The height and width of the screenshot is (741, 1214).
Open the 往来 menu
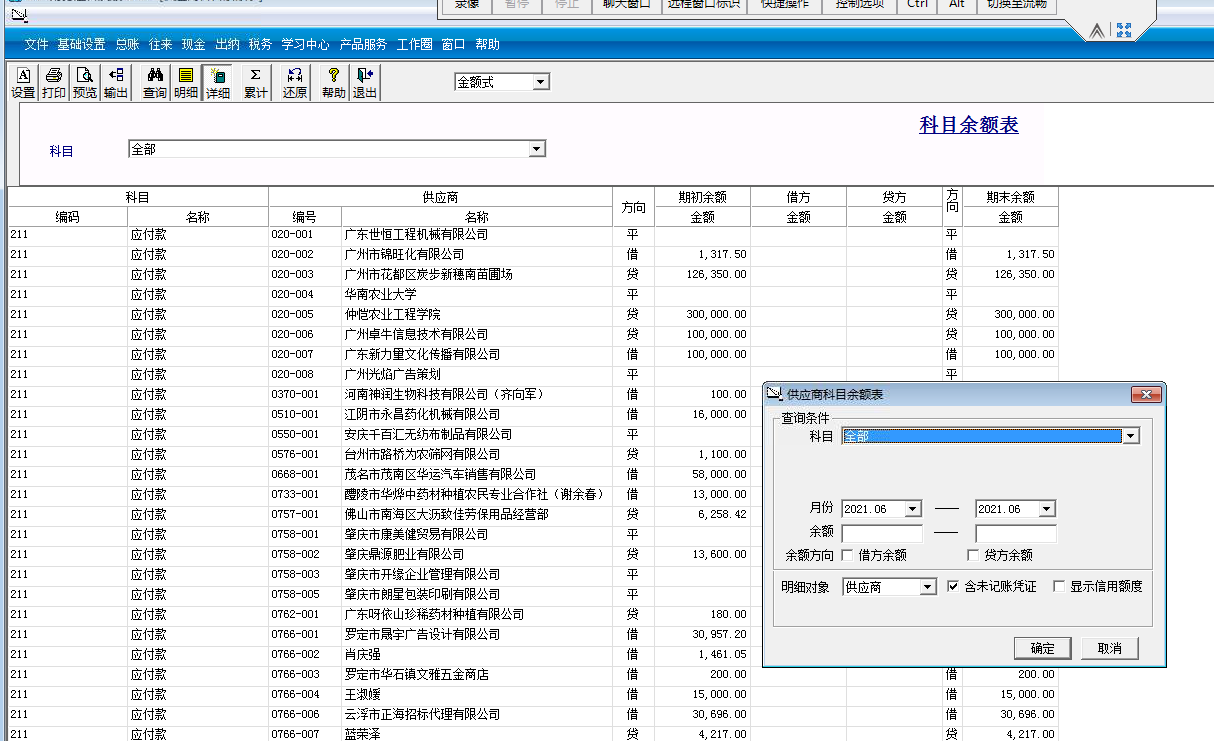161,44
